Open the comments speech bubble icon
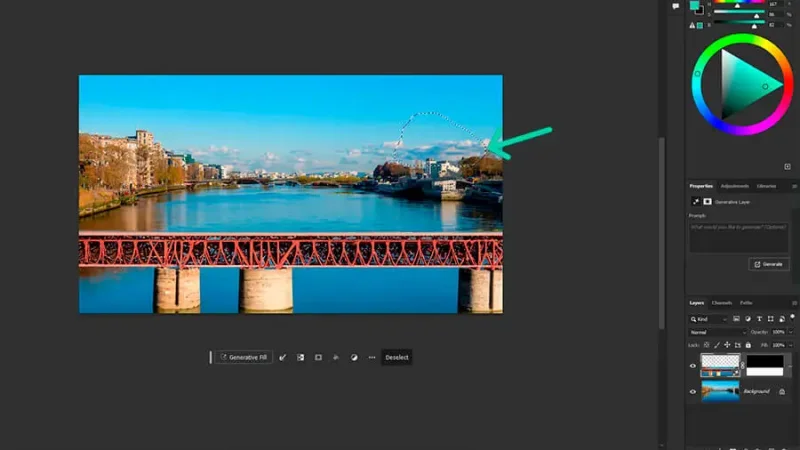Viewport: 800px width, 450px height. pos(676,6)
